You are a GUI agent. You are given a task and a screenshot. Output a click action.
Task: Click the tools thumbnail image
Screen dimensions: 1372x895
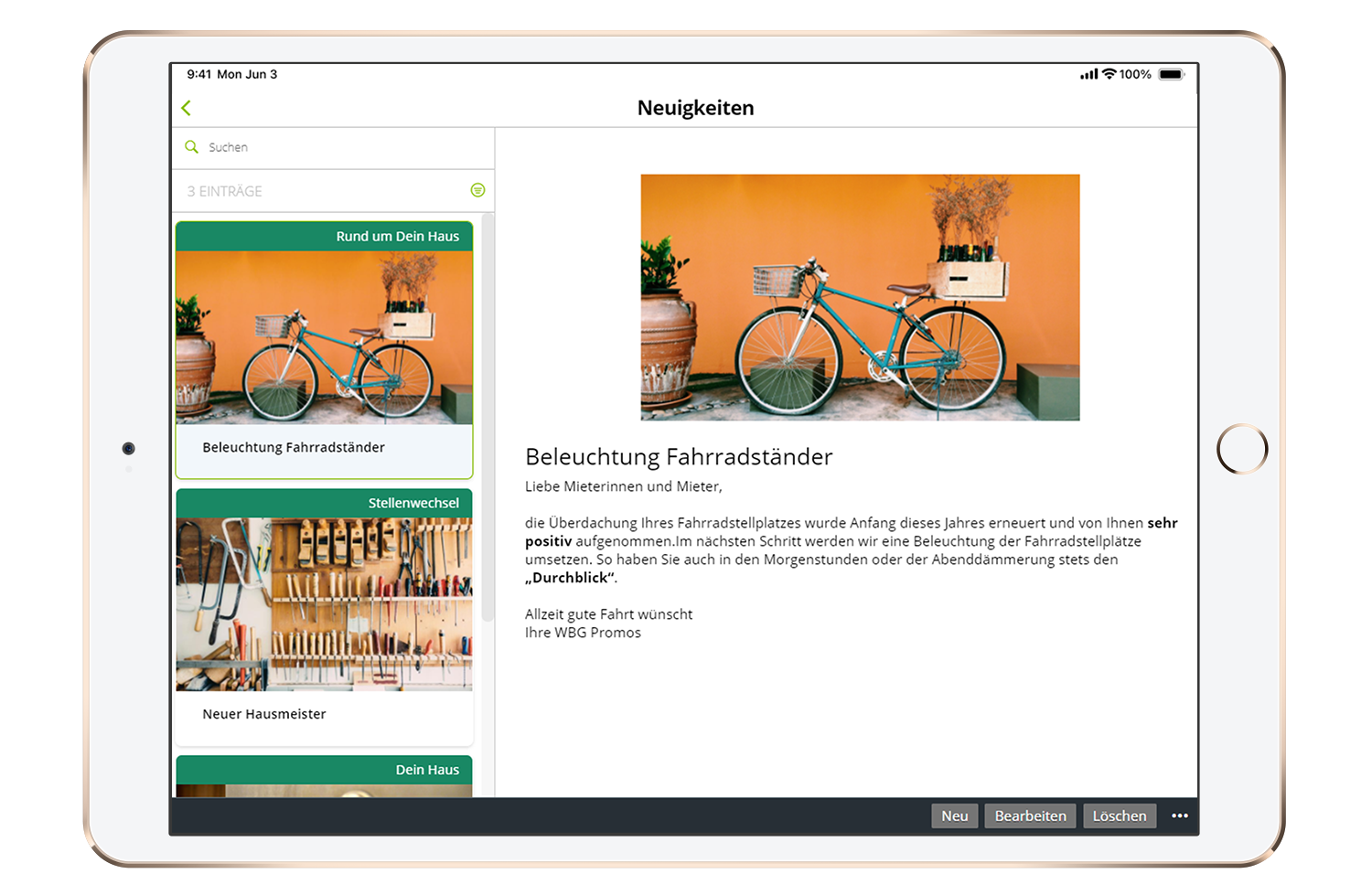point(325,604)
